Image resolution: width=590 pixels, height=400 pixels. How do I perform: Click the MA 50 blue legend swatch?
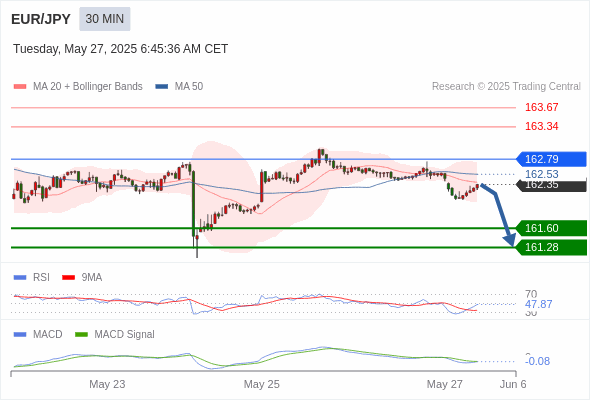(162, 87)
